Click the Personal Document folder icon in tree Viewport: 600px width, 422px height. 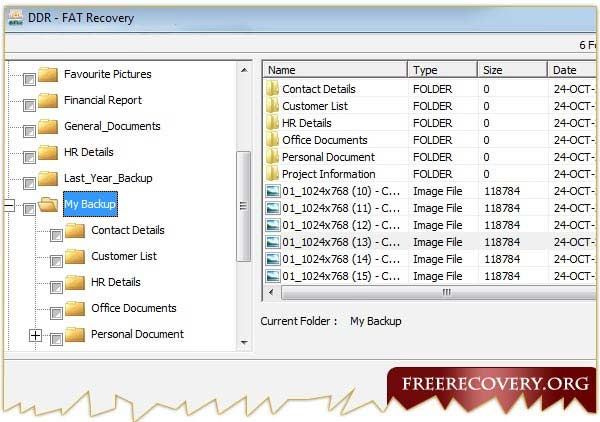(75, 335)
